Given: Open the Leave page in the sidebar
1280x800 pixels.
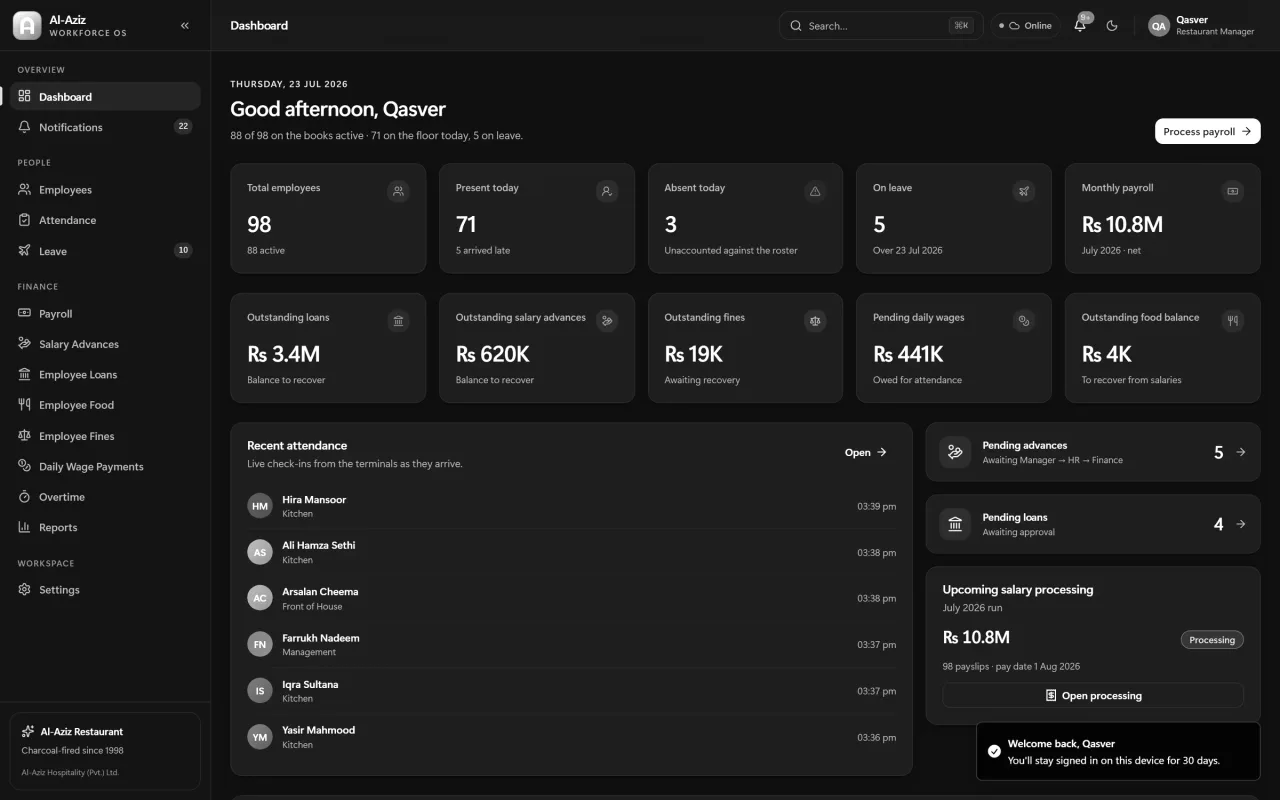Looking at the screenshot, I should point(104,251).
